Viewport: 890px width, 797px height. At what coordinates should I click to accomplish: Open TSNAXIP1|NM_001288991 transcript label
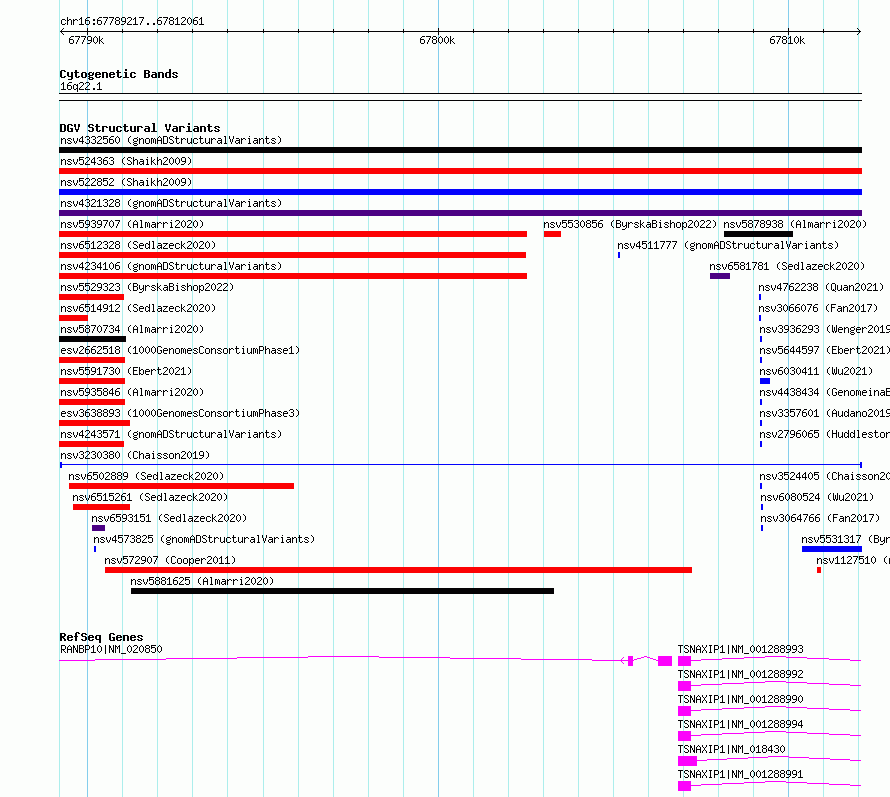point(741,774)
